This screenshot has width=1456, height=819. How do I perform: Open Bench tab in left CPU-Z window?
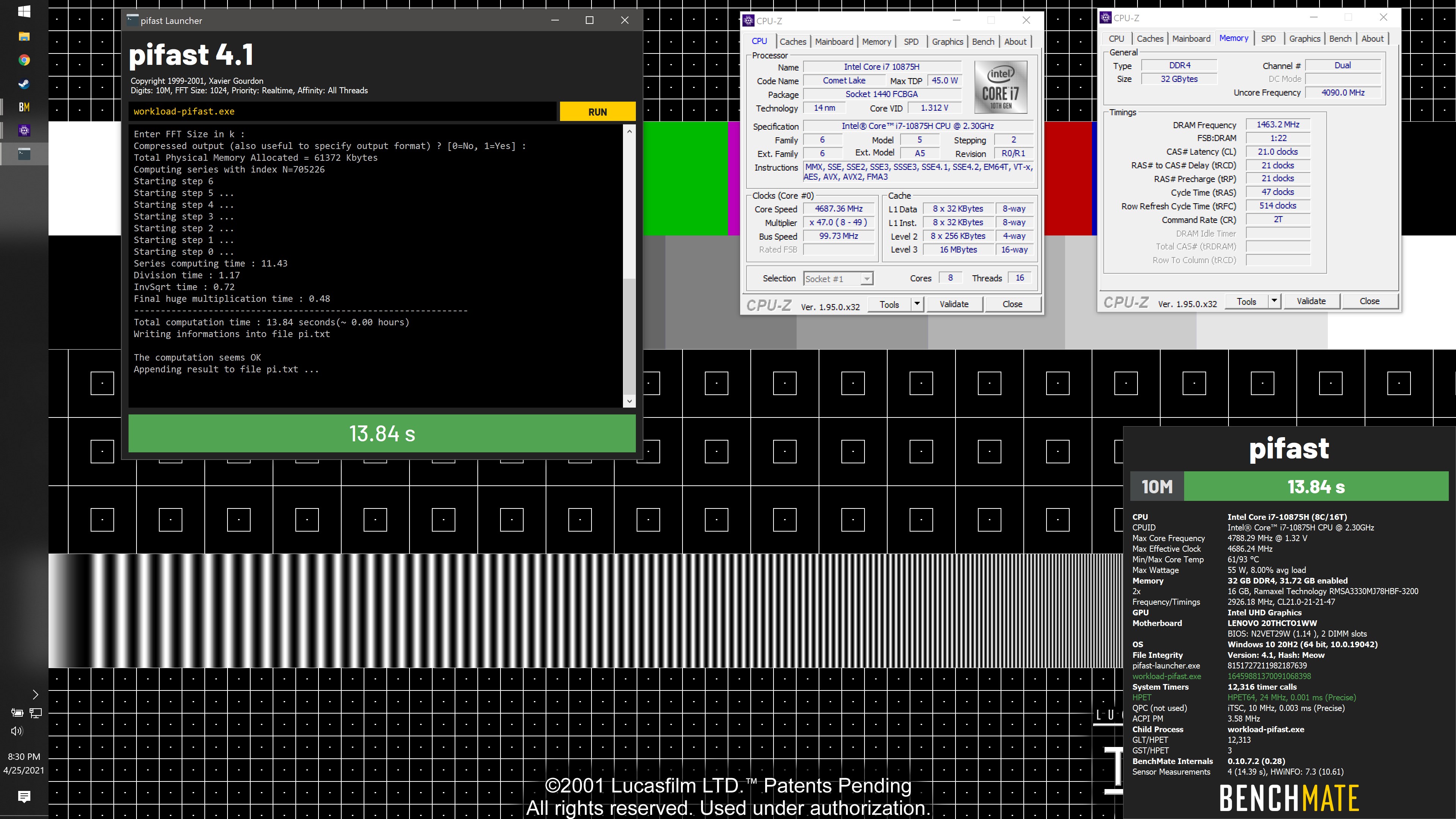983,42
